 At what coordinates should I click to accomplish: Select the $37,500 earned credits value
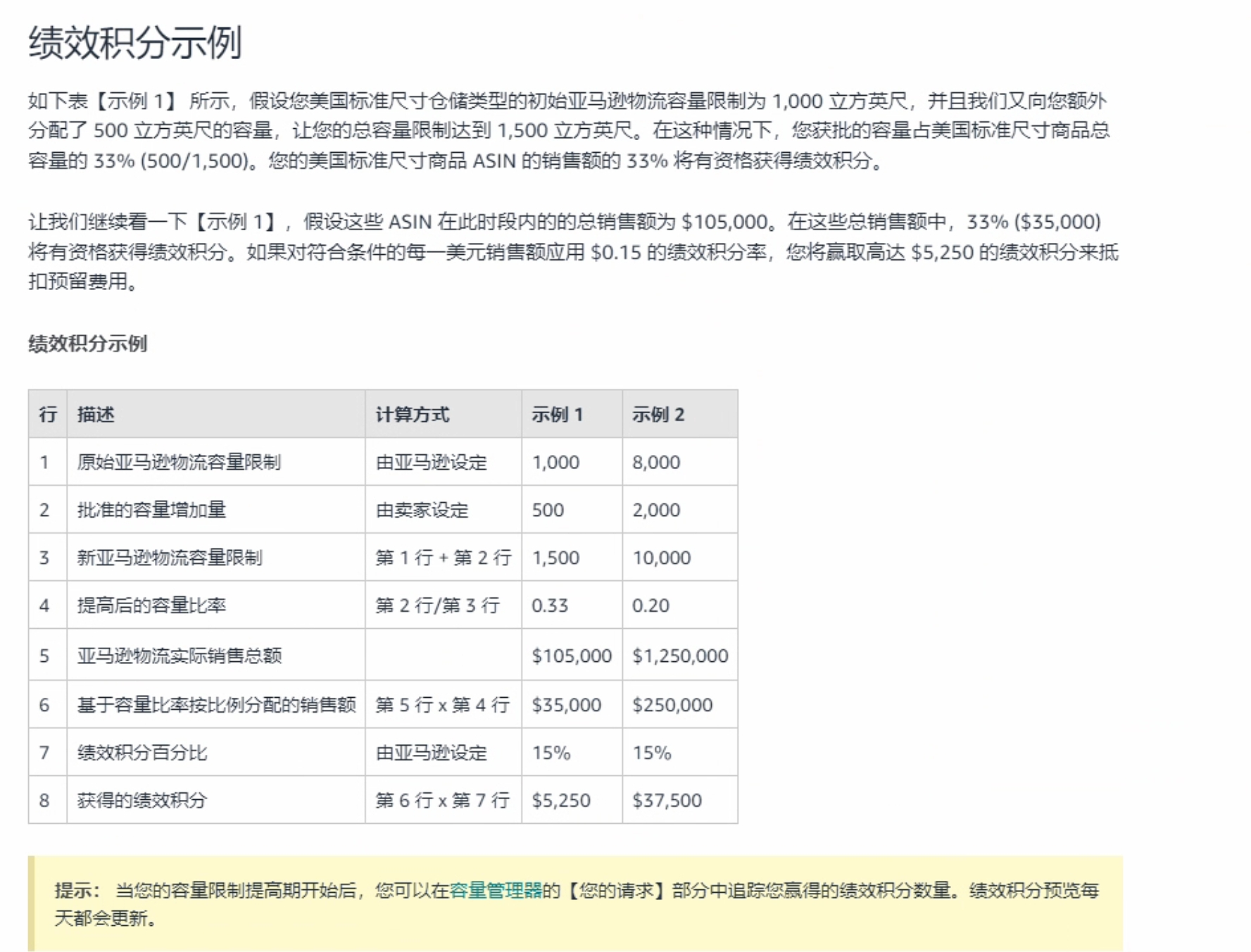click(667, 801)
